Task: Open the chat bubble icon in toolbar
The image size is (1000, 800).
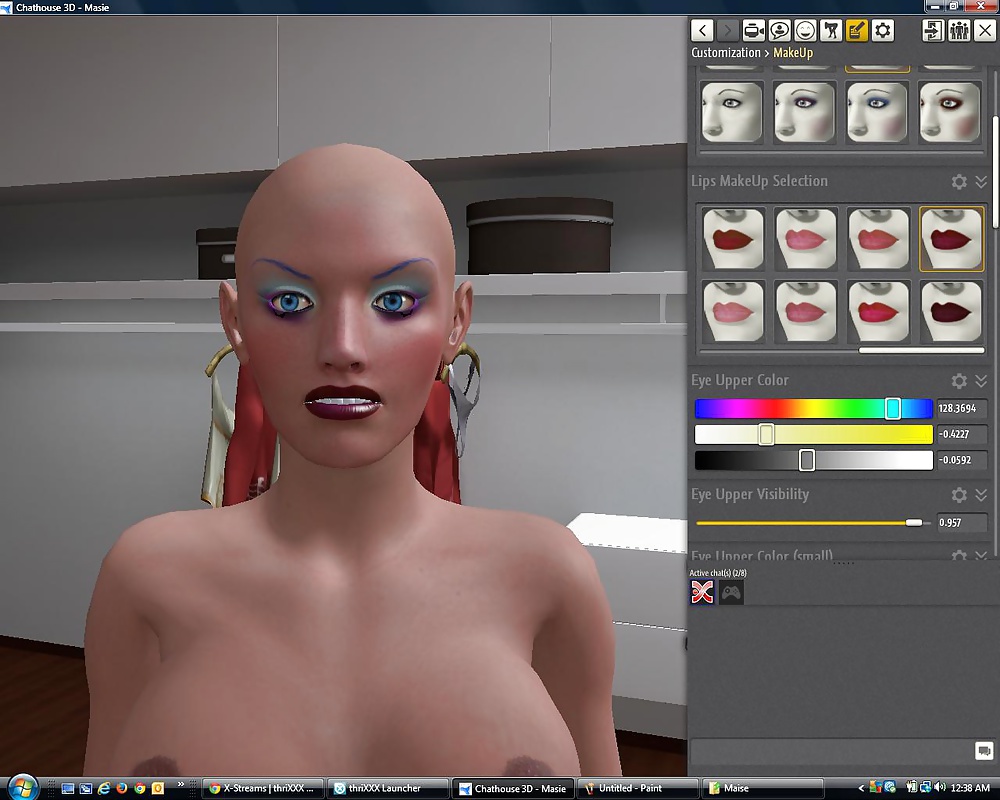Action: (x=779, y=30)
